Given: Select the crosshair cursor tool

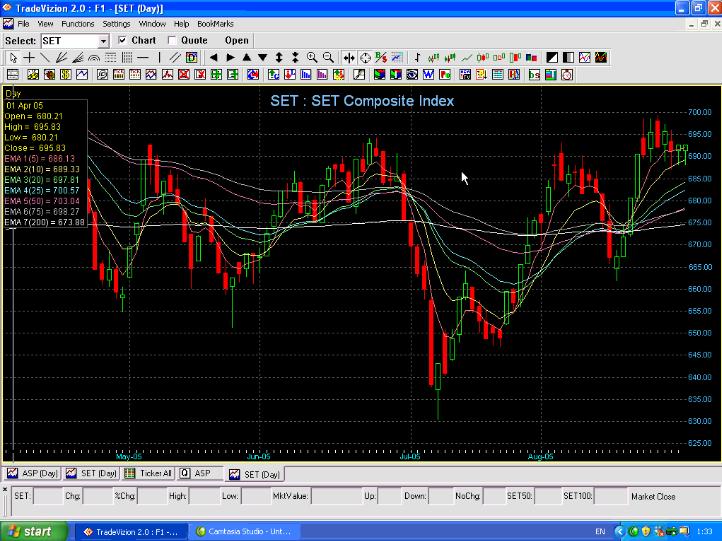Looking at the screenshot, I should point(29,58).
